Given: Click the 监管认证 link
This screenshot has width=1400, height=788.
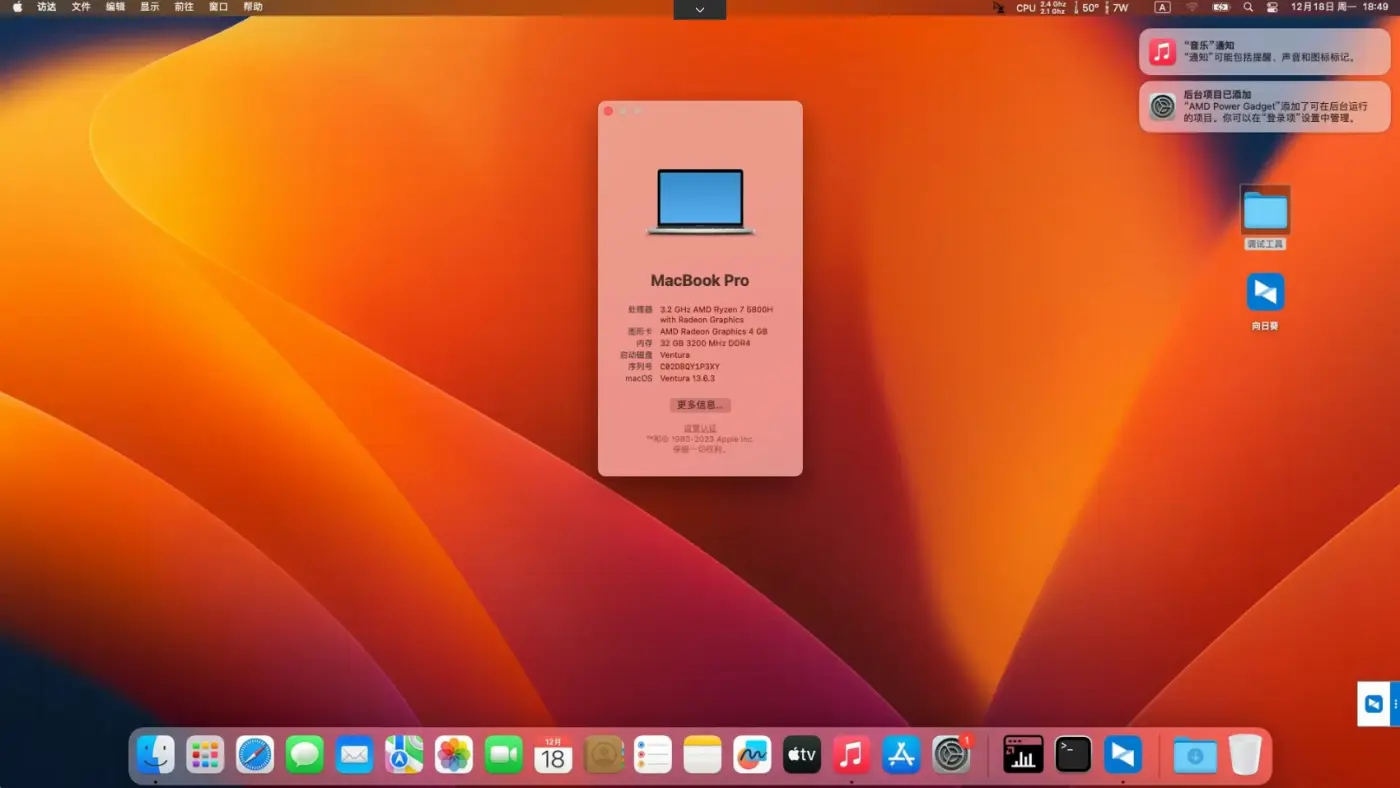Looking at the screenshot, I should [699, 427].
